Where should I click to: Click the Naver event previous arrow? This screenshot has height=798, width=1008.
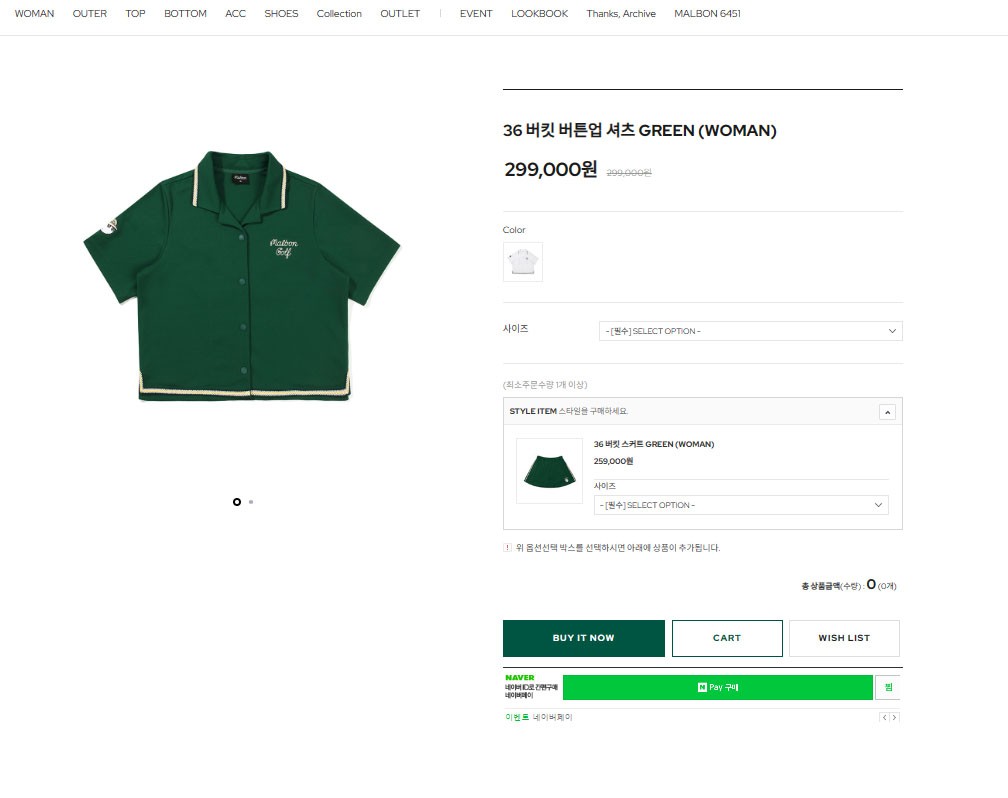[883, 717]
